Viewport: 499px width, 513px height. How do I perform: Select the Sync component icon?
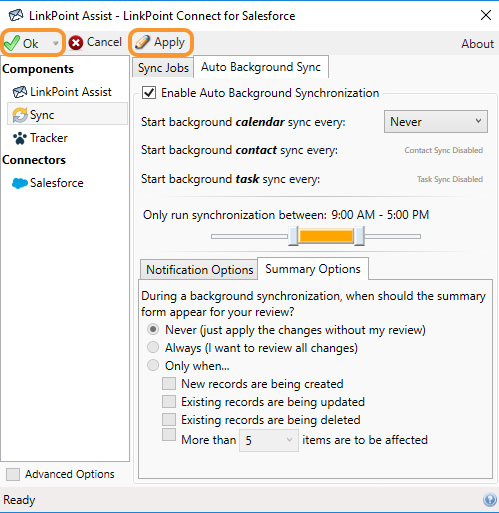[20, 115]
